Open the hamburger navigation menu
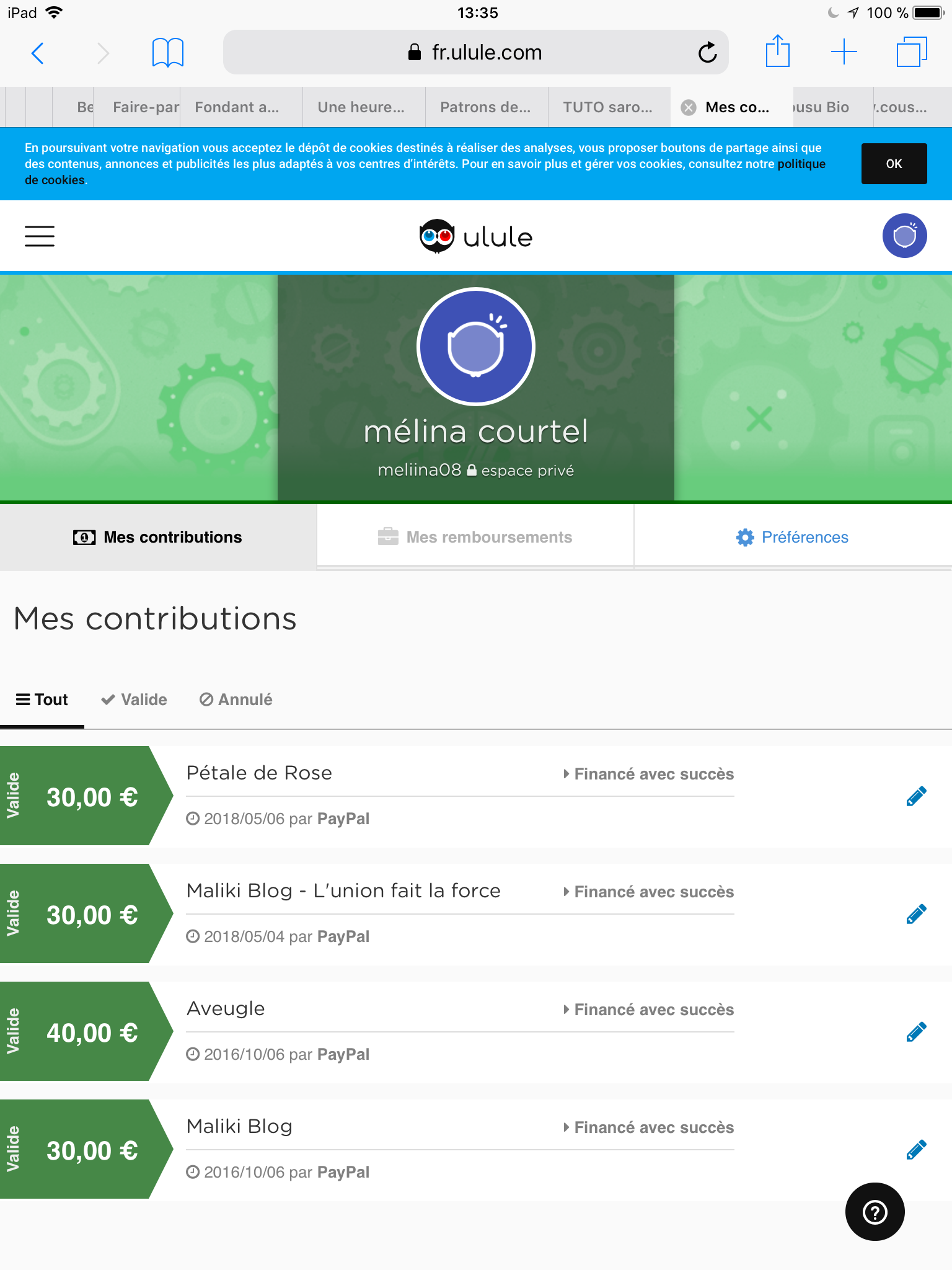The width and height of the screenshot is (952, 1270). pos(40,236)
